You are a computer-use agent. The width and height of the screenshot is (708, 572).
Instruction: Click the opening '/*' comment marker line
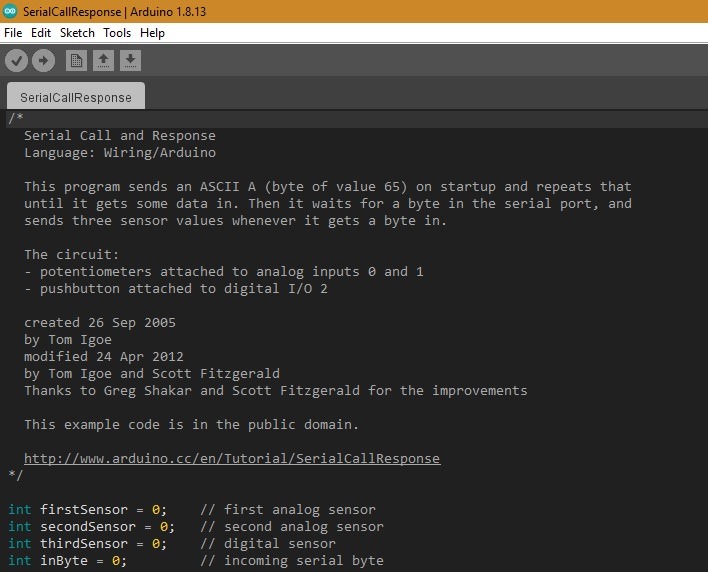[x=16, y=119]
